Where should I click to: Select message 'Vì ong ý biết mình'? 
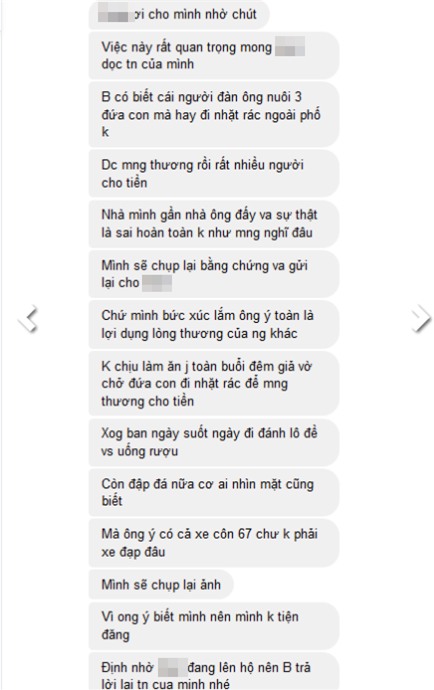tap(213, 626)
